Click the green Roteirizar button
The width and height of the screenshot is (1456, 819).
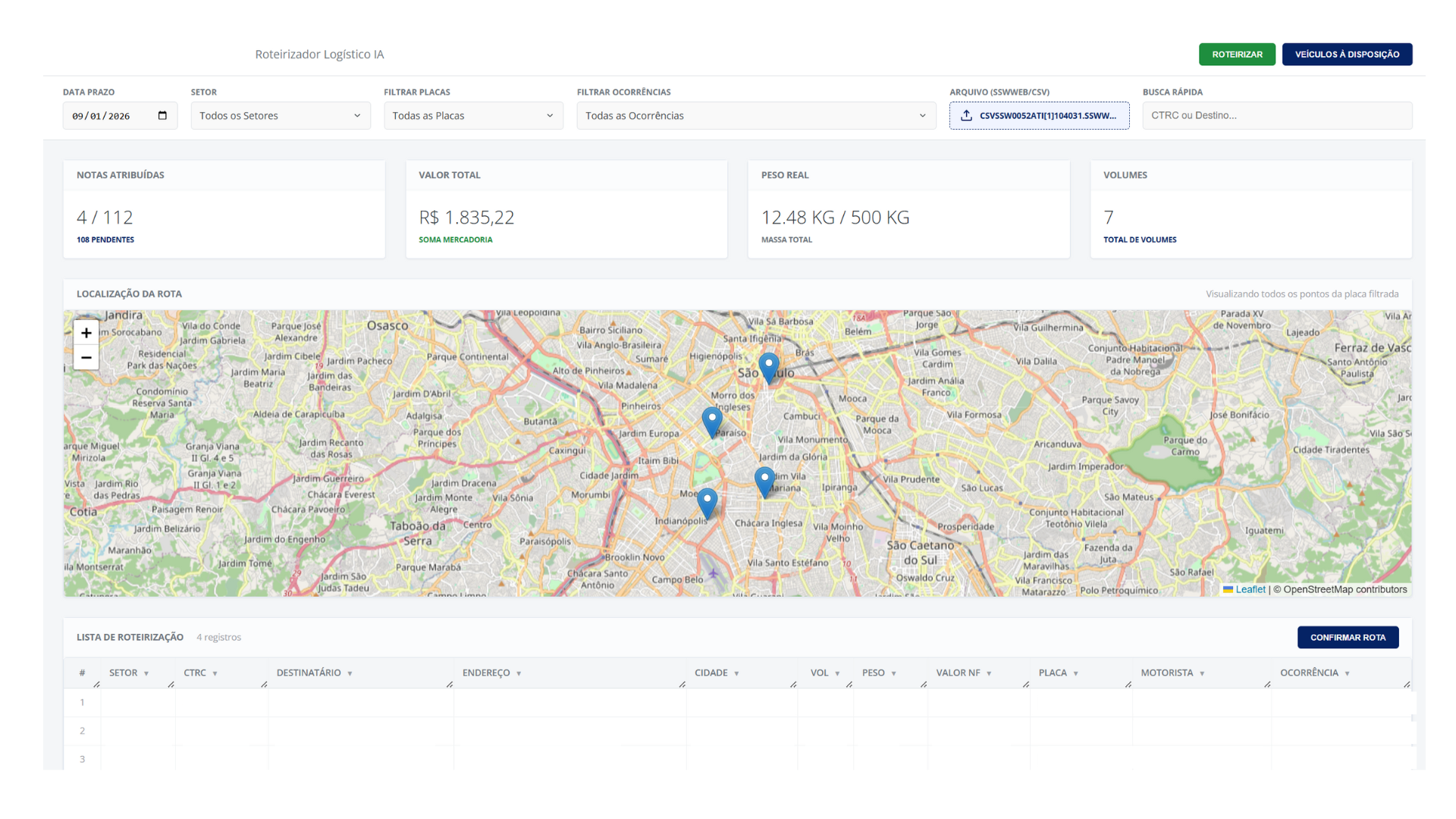coord(1237,55)
